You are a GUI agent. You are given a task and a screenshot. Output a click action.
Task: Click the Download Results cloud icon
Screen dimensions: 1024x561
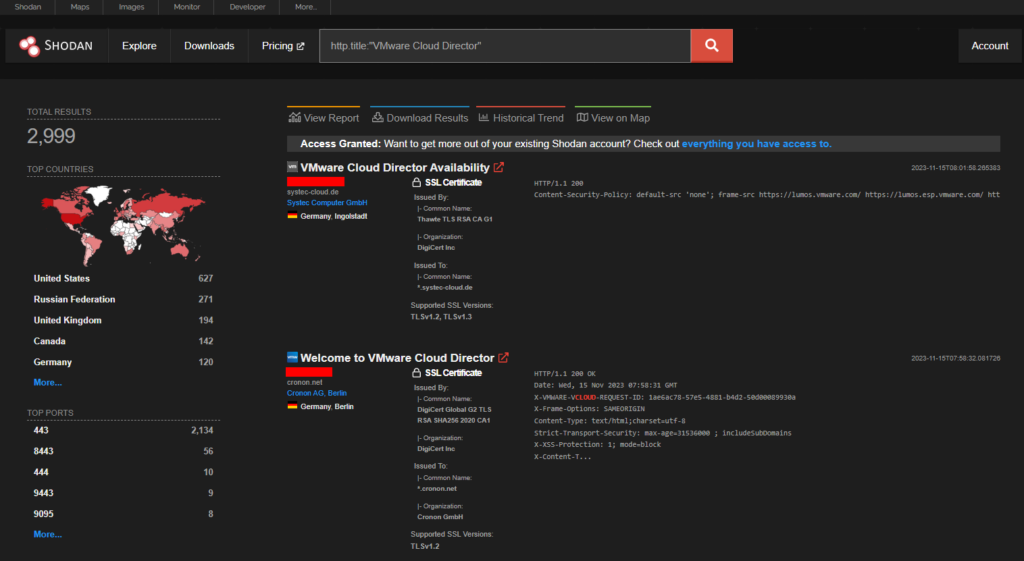coord(377,118)
